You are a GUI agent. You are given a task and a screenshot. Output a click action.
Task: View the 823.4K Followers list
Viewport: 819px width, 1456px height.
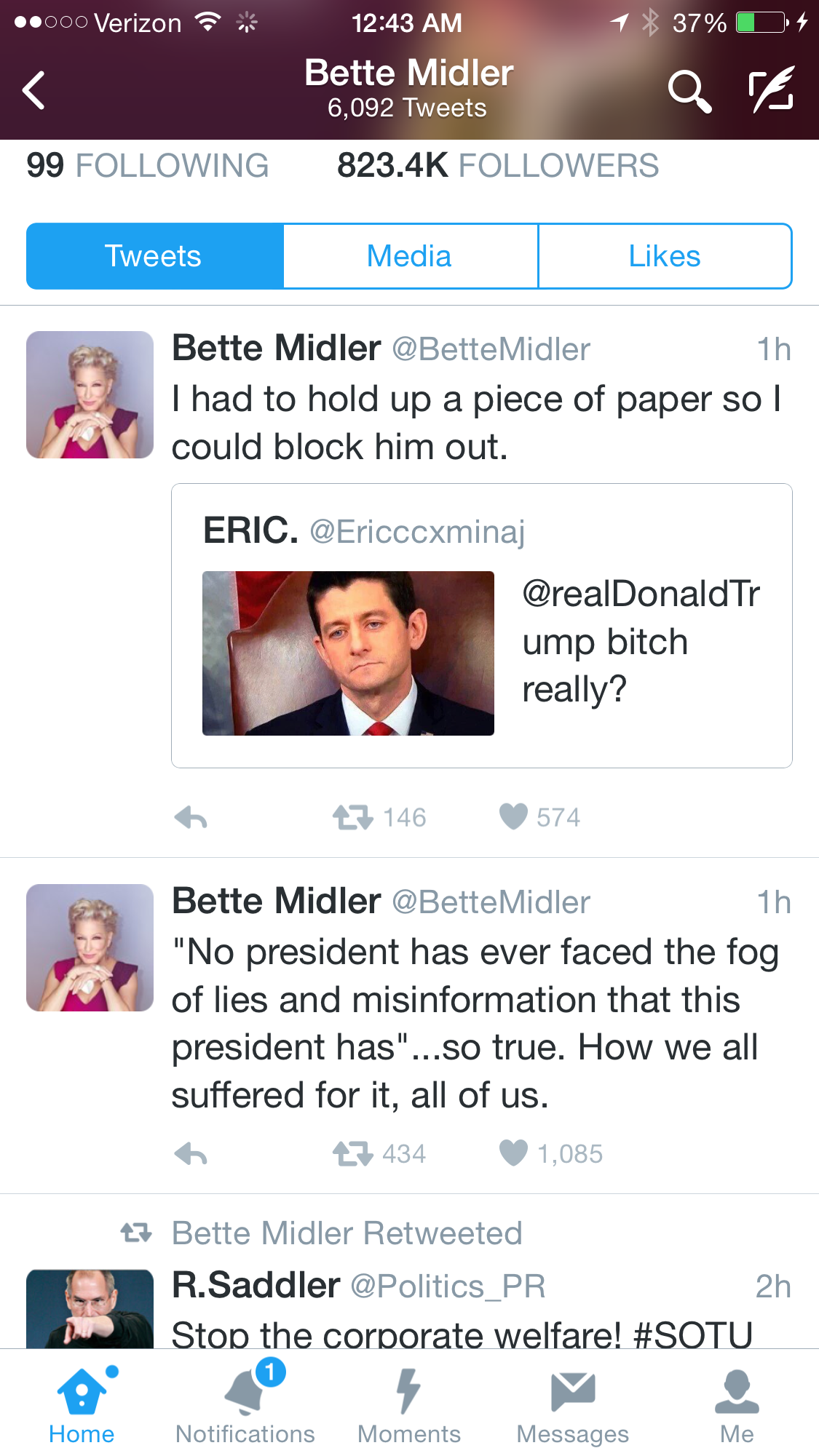[x=498, y=166]
